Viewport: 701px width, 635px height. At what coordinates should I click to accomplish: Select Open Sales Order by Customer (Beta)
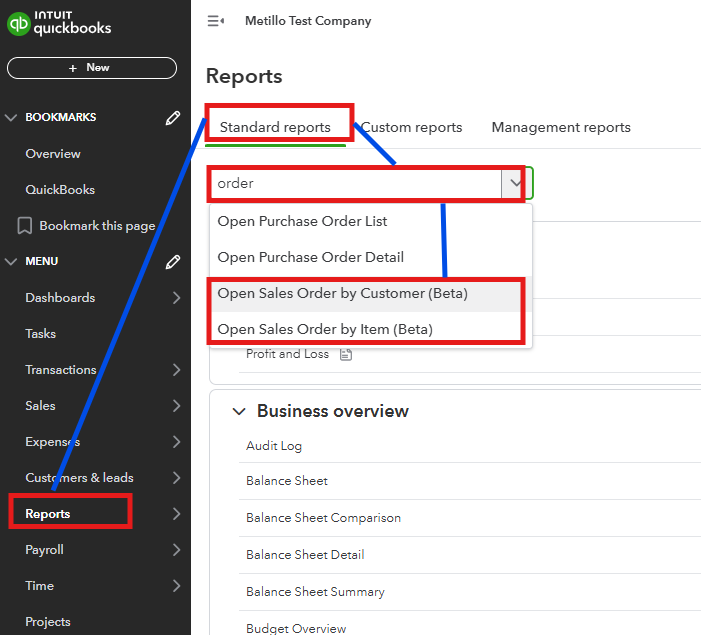coord(342,294)
